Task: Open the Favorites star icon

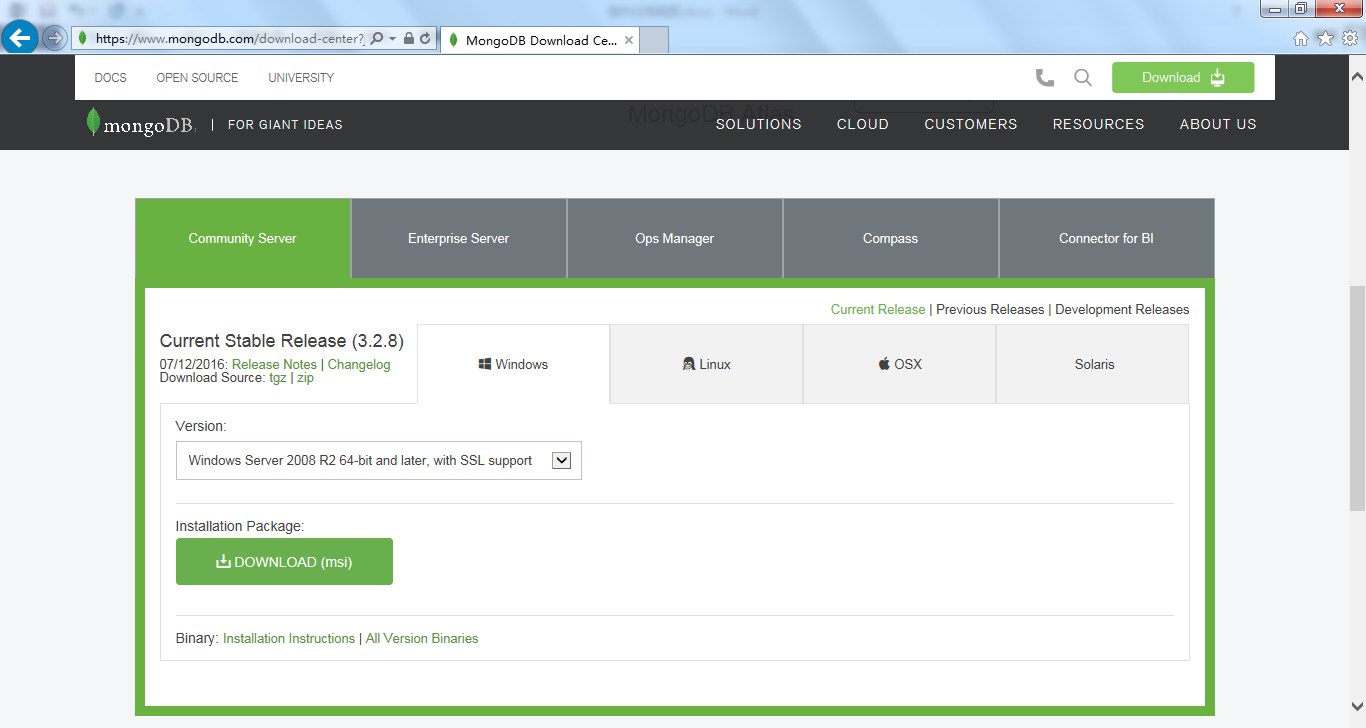Action: coord(1325,39)
